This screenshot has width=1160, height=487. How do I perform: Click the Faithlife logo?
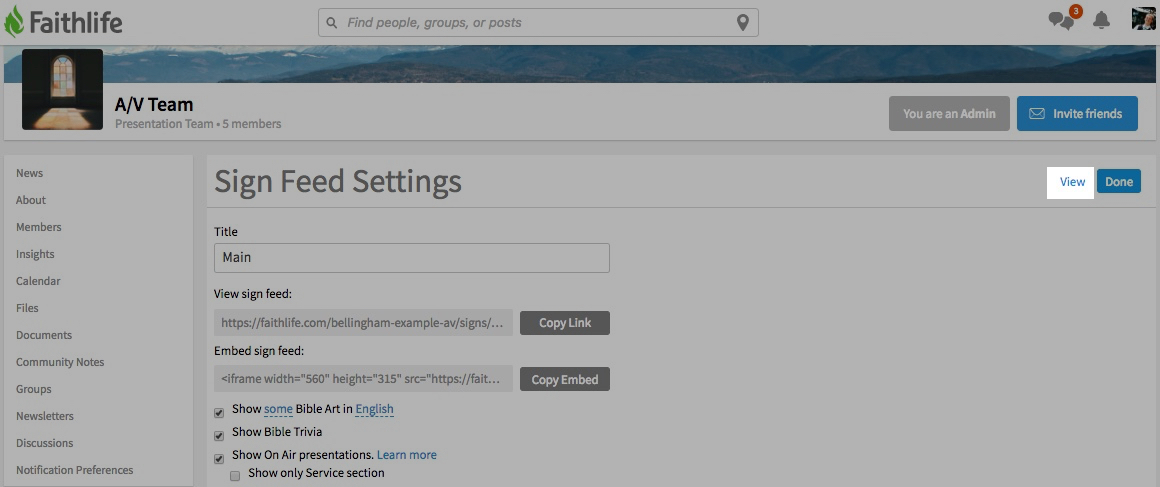tap(64, 22)
